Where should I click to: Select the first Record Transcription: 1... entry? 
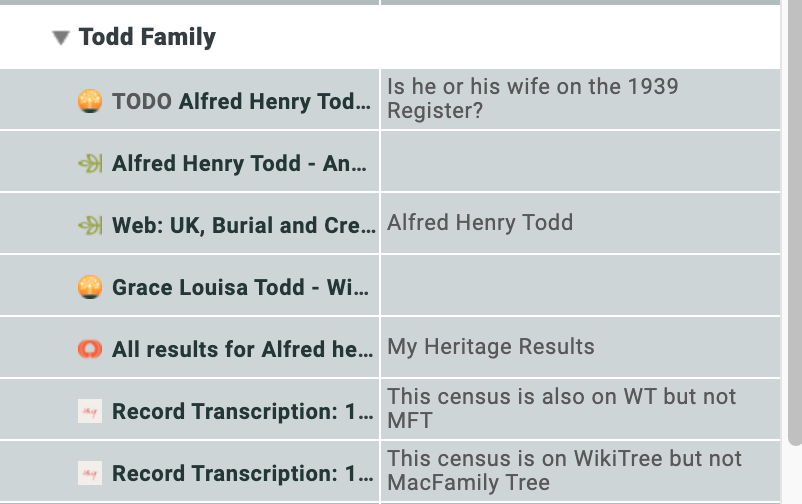tap(241, 411)
